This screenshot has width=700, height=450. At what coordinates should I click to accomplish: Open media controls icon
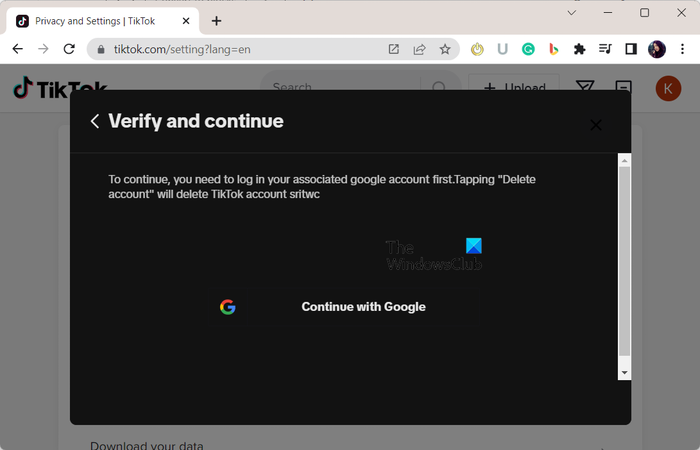605,49
